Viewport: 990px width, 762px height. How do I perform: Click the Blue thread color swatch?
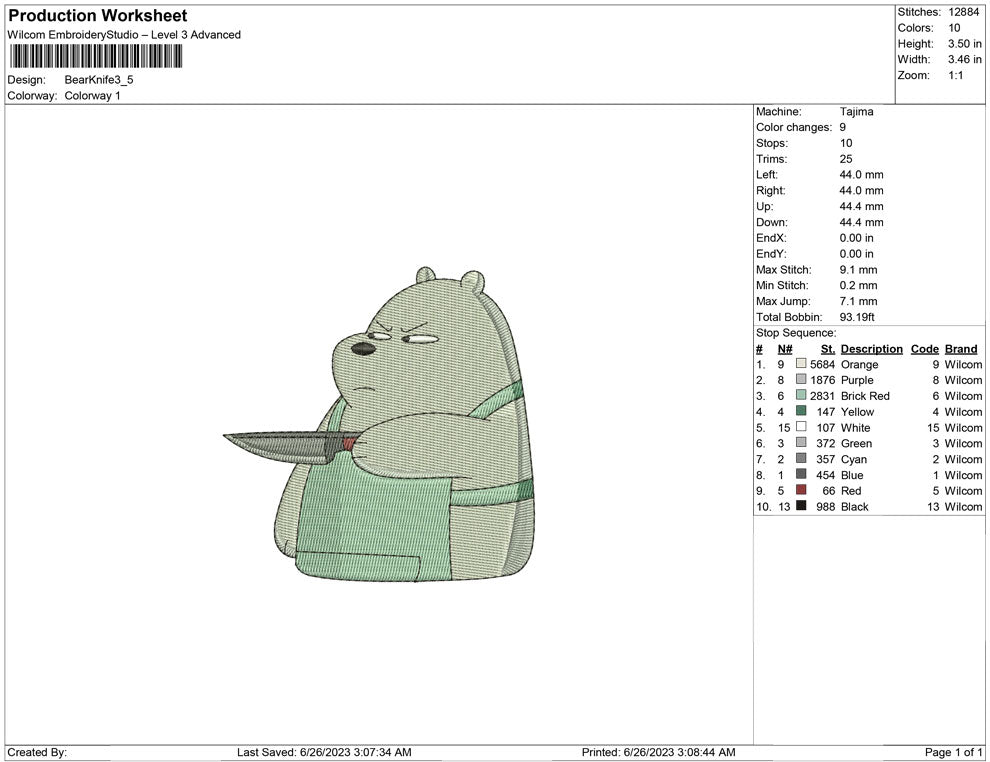[801, 474]
